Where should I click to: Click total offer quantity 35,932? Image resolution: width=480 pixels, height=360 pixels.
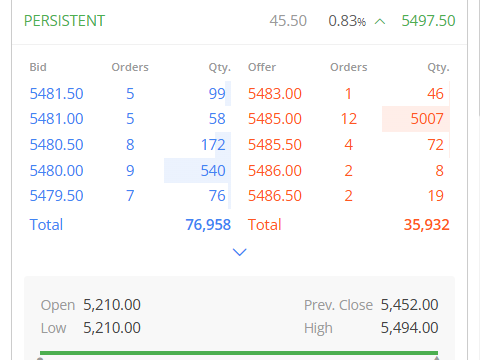[427, 225]
